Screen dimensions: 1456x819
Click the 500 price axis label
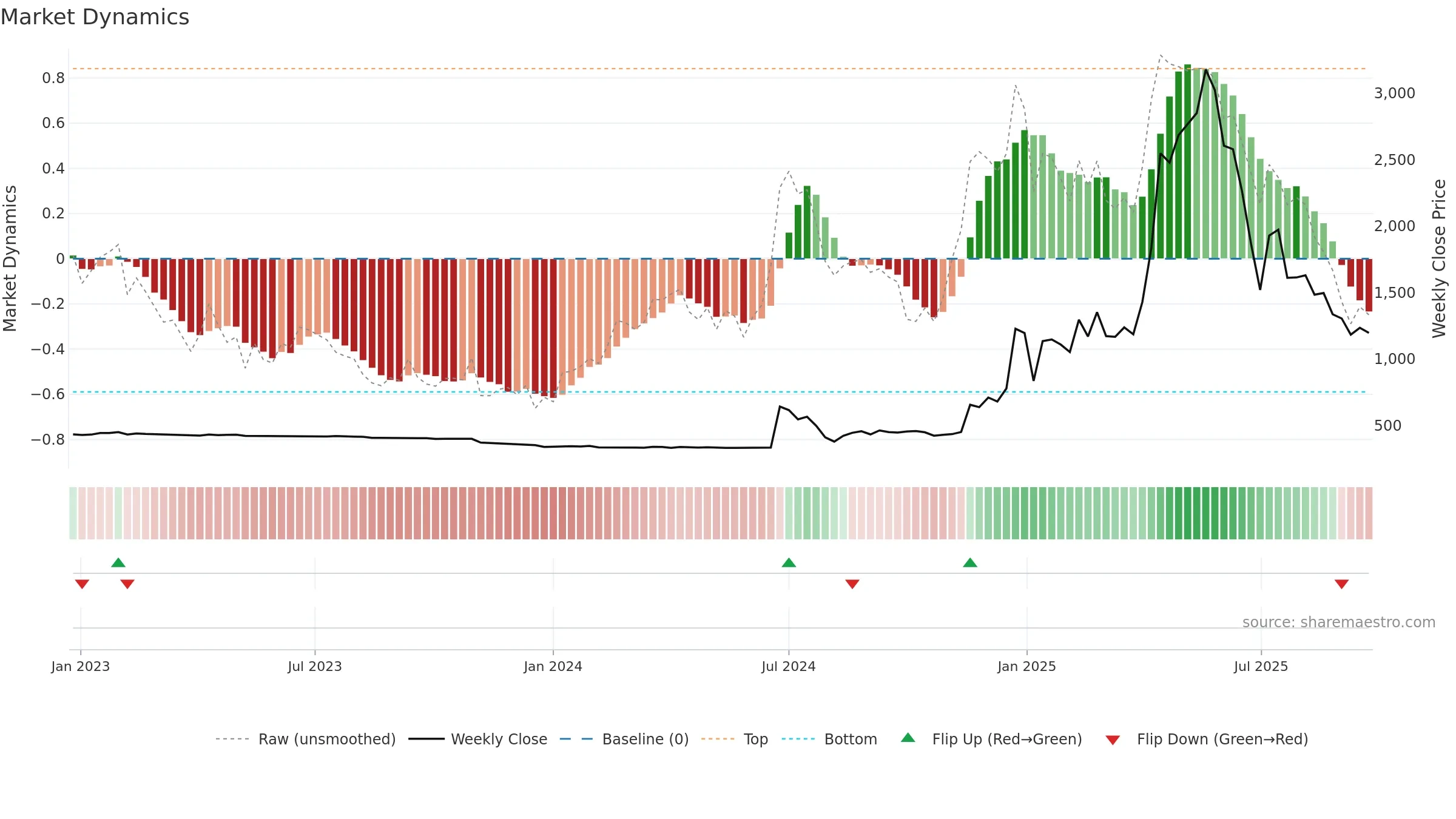coord(1388,425)
